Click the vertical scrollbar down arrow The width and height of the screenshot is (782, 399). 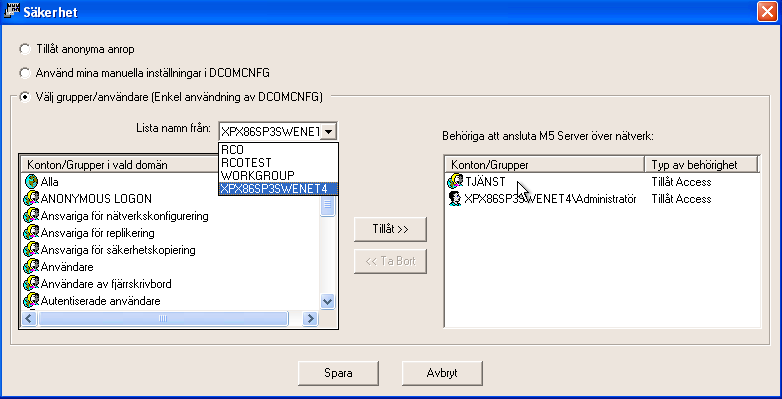pos(327,301)
